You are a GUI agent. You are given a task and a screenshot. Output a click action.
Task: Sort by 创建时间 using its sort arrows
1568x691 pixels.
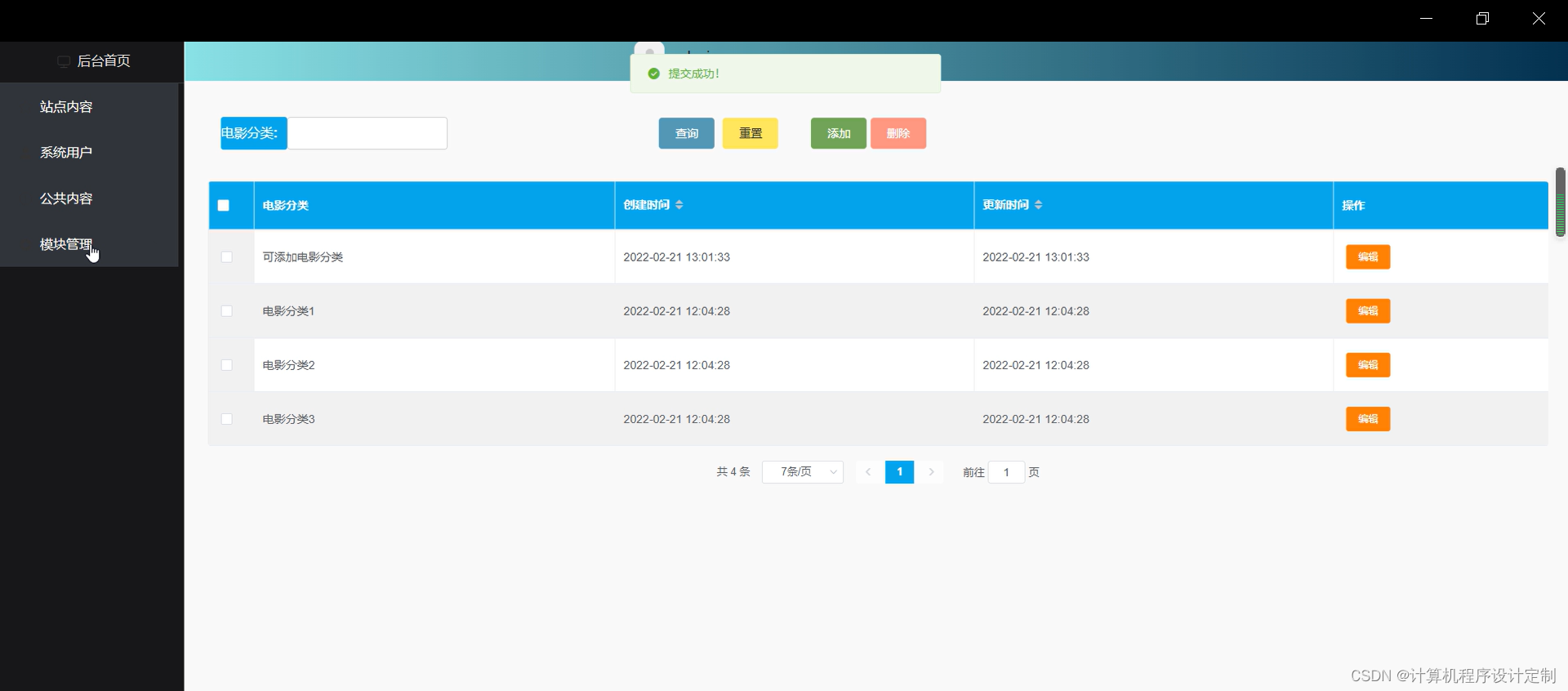679,205
